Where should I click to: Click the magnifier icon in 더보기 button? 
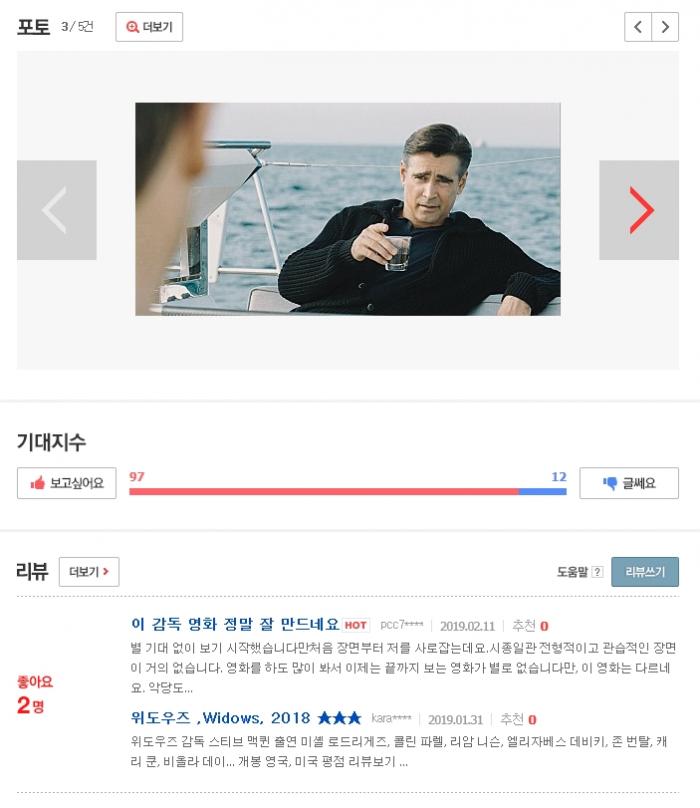pyautogui.click(x=132, y=27)
